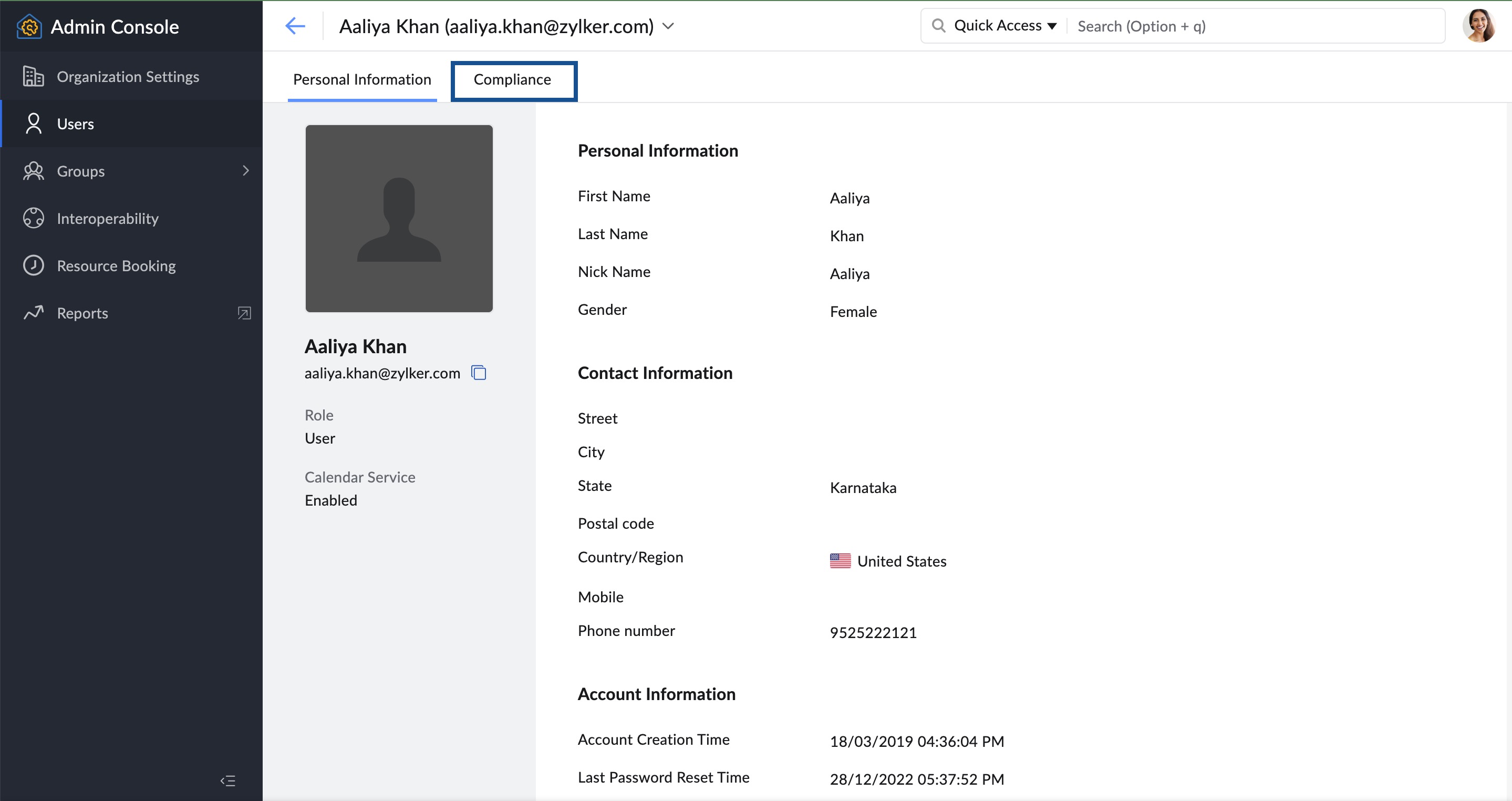Switch to the Compliance tab
Viewport: 1512px width, 801px height.
[x=512, y=80]
